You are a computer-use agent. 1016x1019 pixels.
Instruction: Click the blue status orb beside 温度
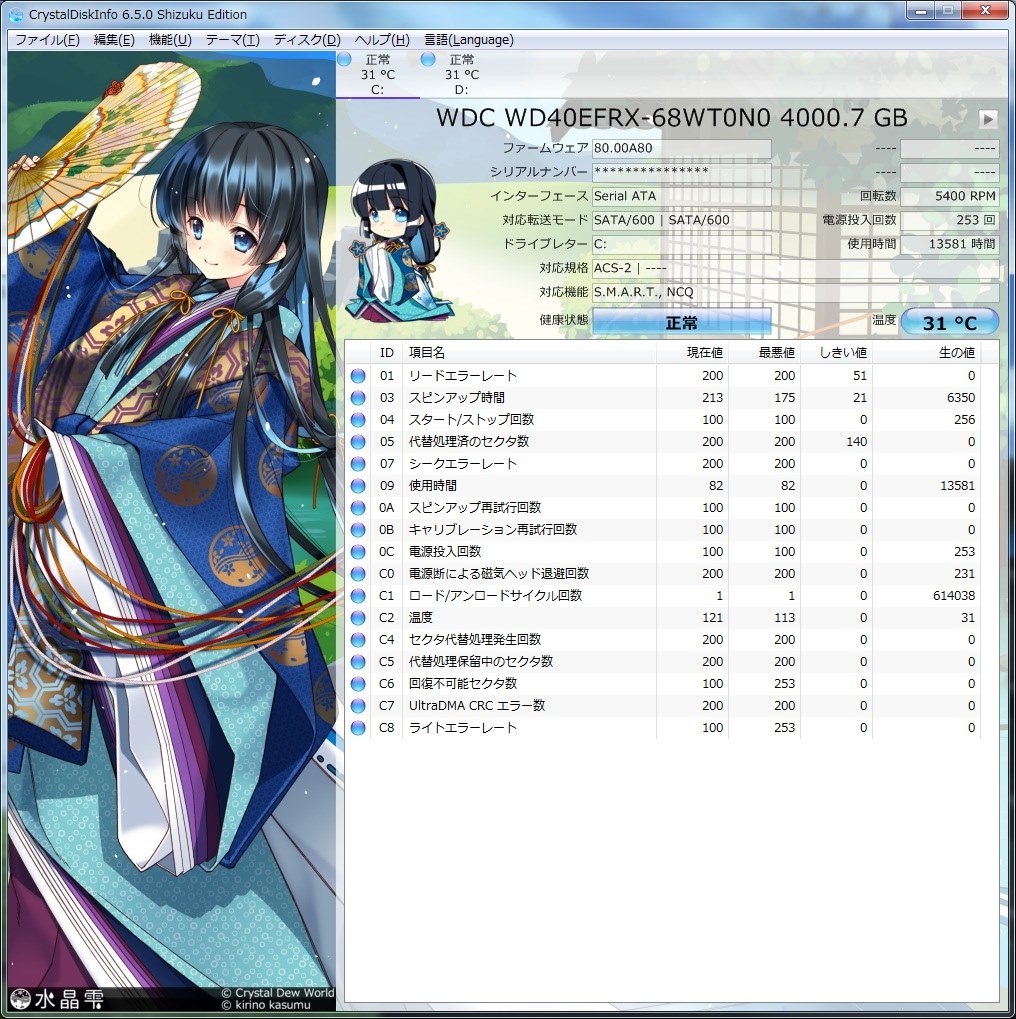coord(360,617)
